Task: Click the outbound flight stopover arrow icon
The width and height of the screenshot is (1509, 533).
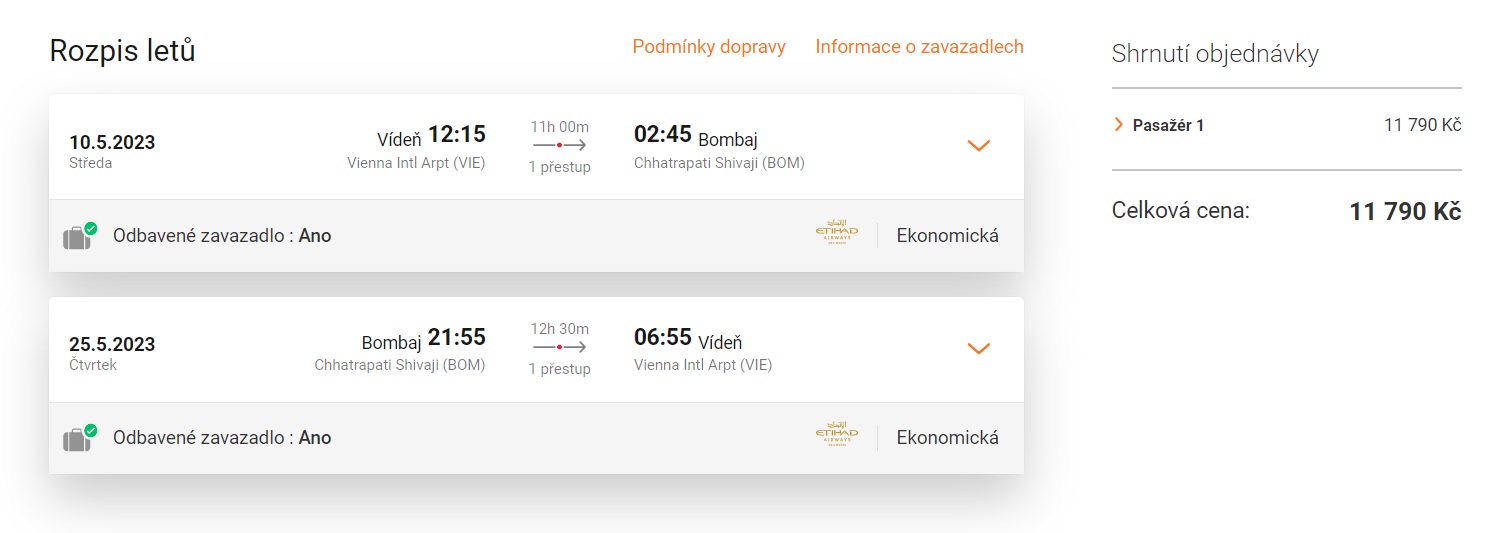Action: (x=559, y=146)
